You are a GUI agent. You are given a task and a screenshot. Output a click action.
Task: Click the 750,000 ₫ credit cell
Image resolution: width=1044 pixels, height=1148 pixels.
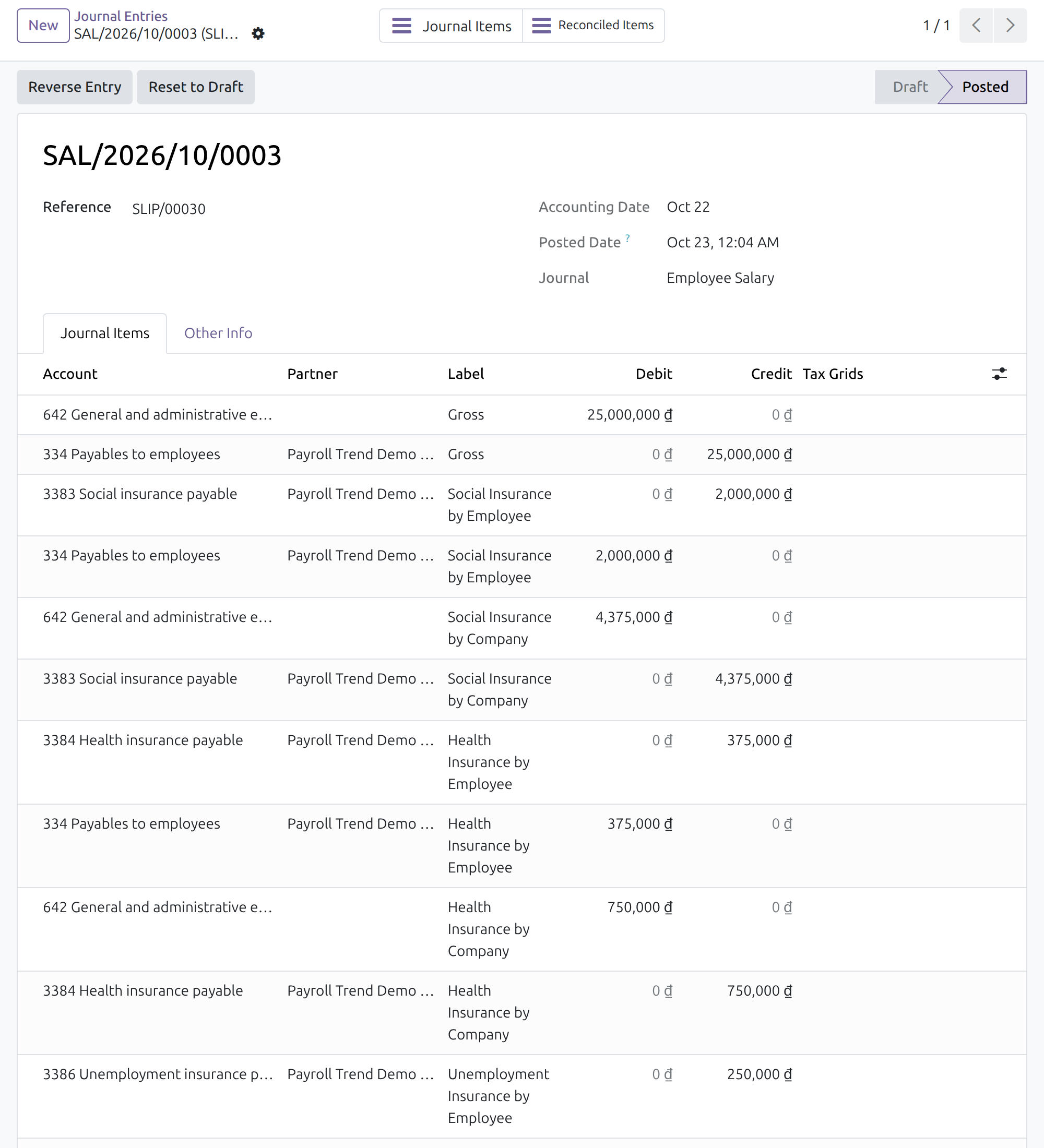pos(759,991)
